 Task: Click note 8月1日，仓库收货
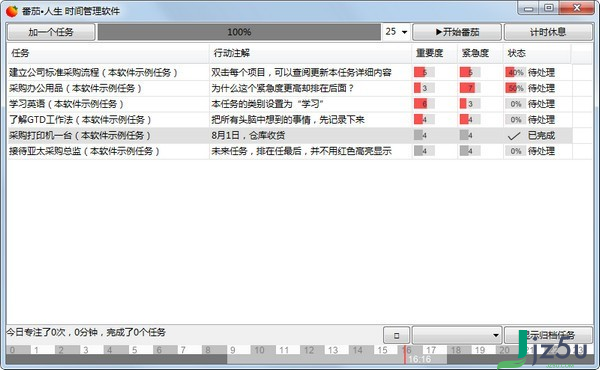[x=248, y=135]
